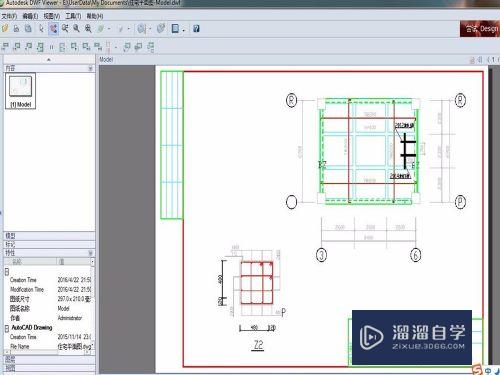Choose the Select arrow tool
The height and width of the screenshot is (375, 500).
(41, 29)
